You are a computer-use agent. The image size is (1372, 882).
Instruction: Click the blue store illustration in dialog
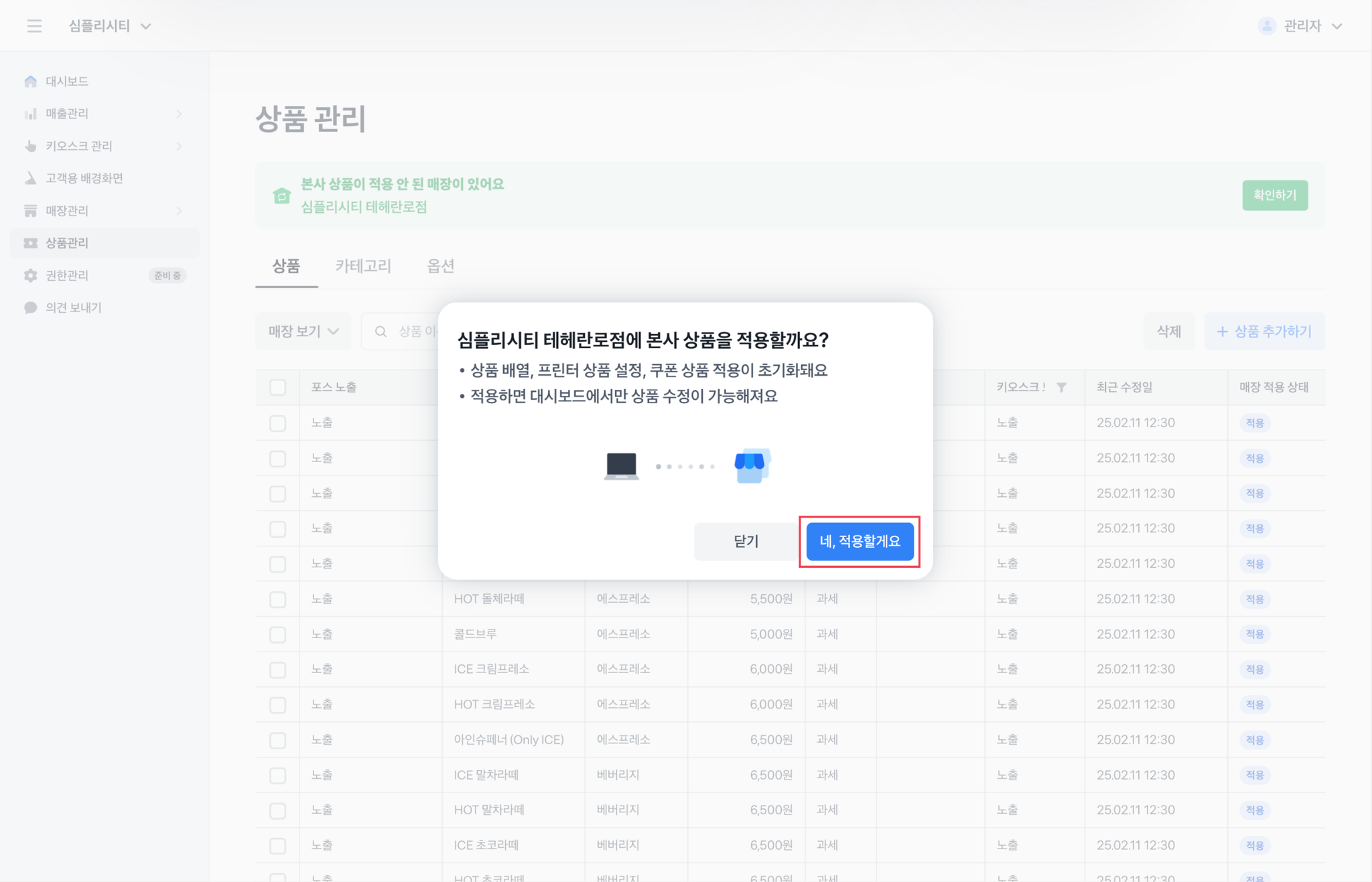[x=752, y=465]
